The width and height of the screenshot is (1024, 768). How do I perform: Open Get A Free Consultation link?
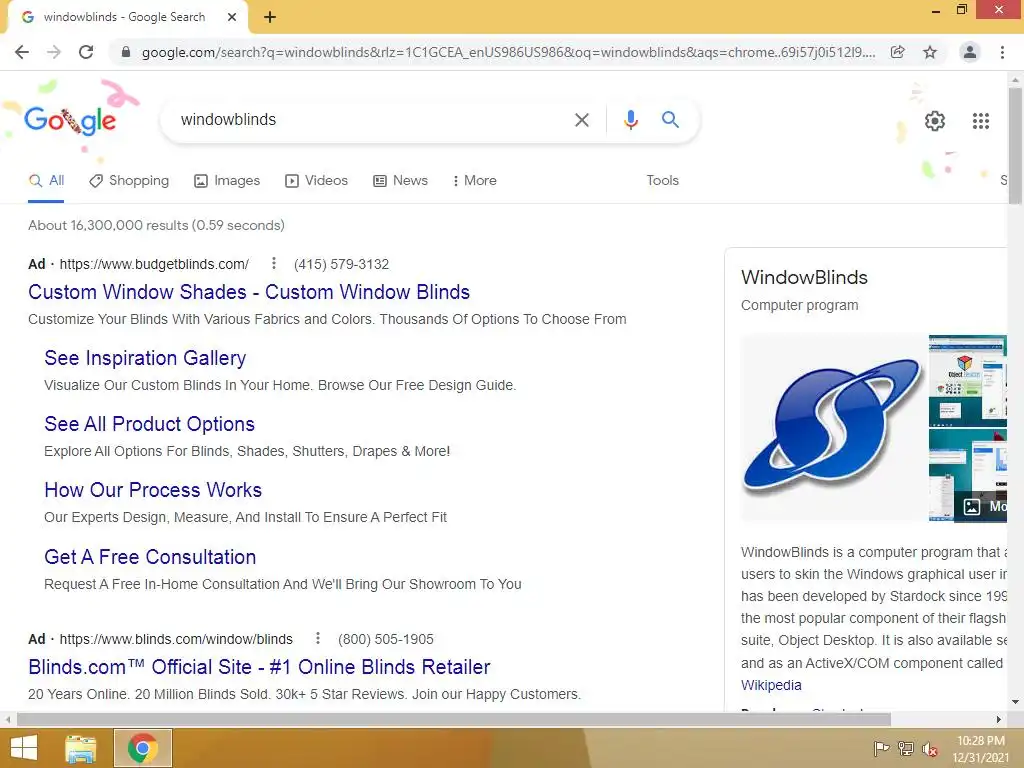click(150, 557)
